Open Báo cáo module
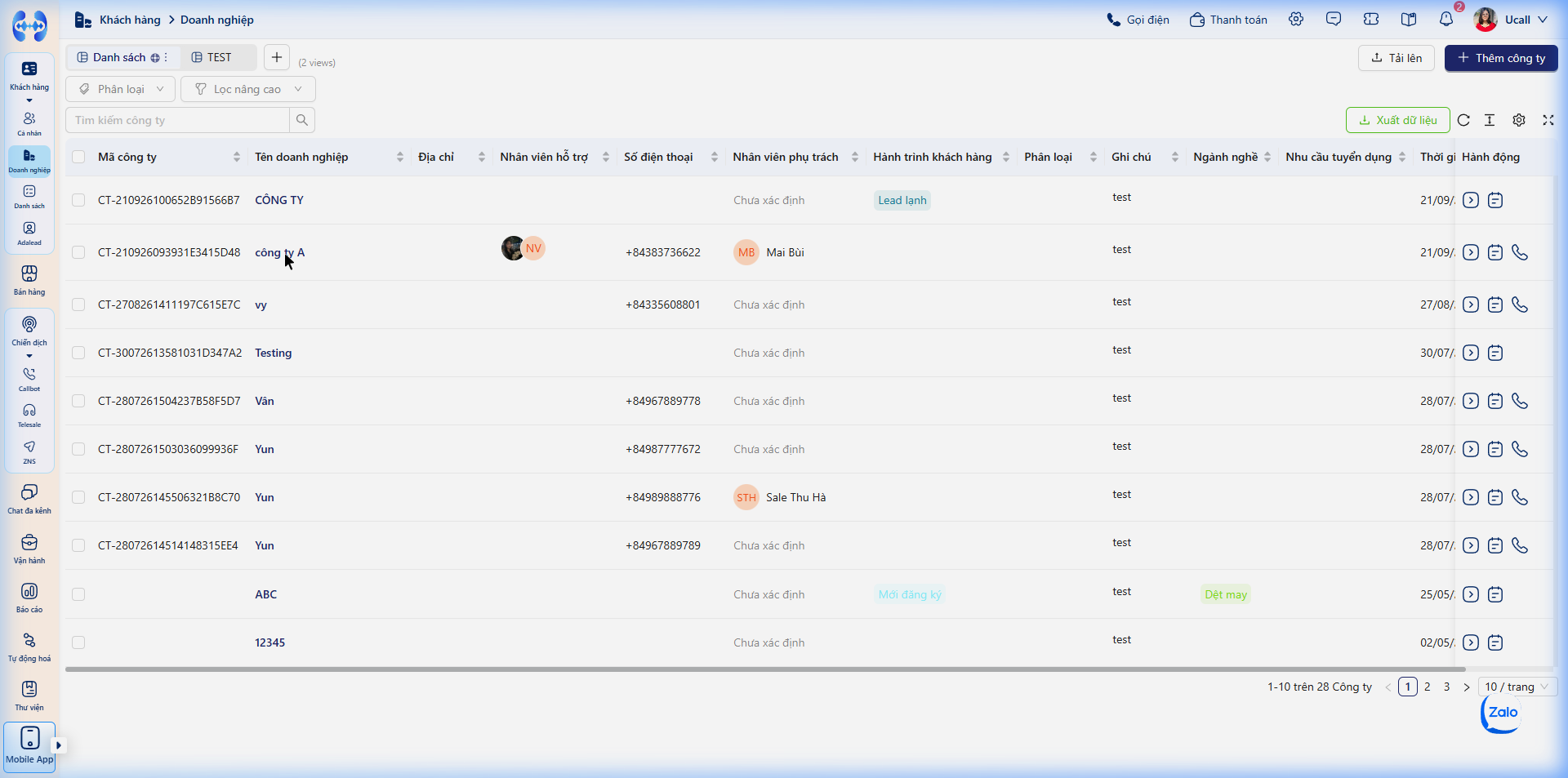The image size is (1568, 778). [29, 598]
